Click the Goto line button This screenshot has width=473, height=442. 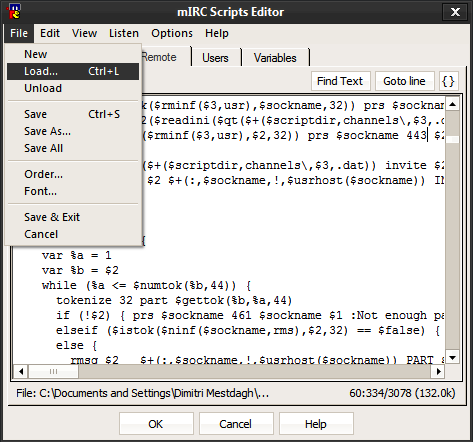tap(405, 81)
